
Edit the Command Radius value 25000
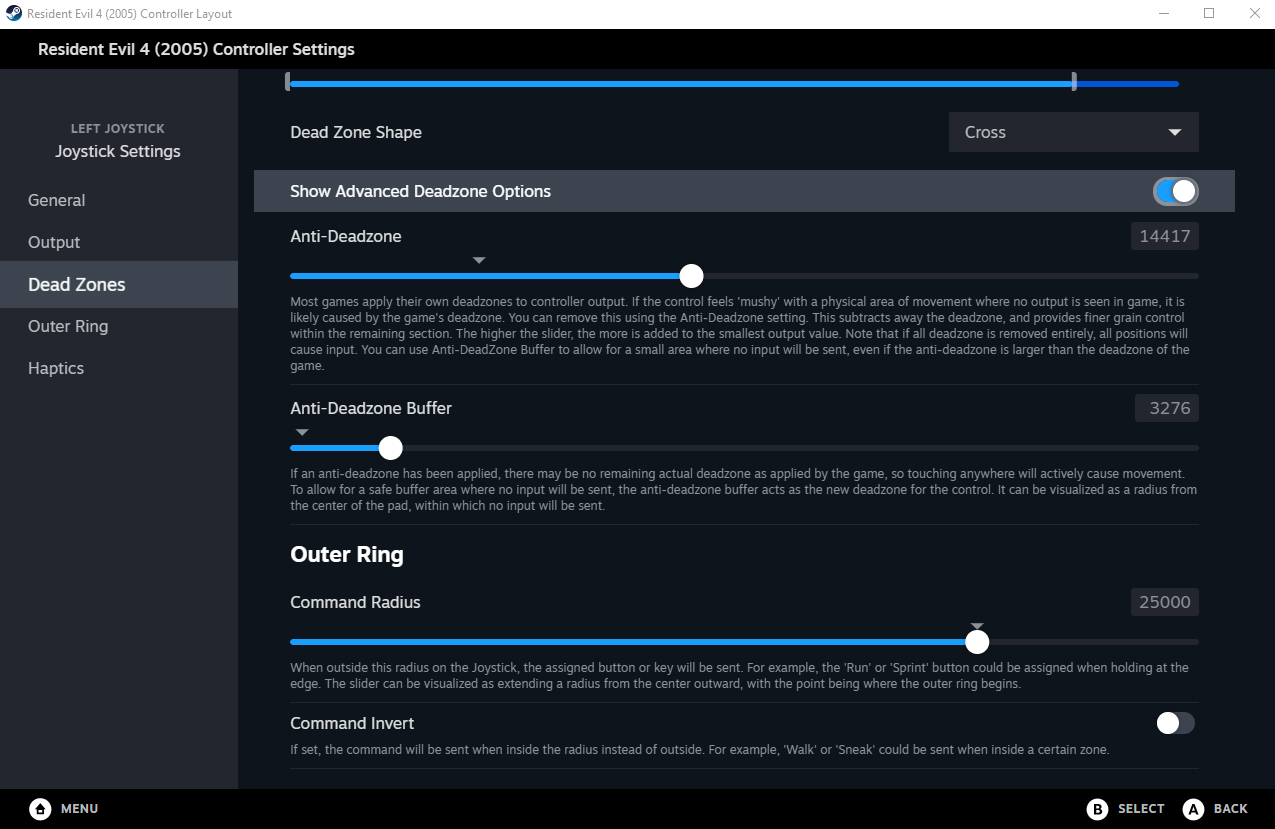tap(1165, 602)
